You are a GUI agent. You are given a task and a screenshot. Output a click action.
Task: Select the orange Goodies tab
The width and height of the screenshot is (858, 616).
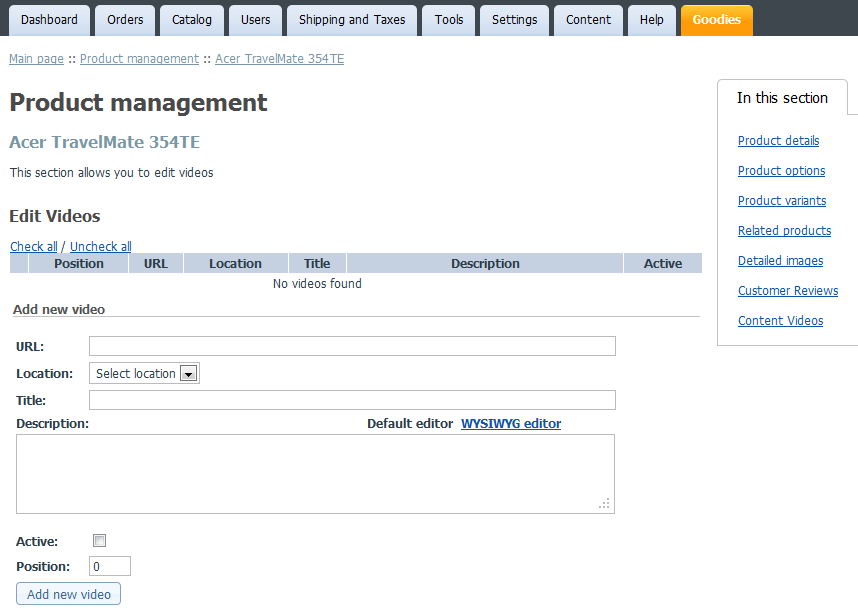click(717, 20)
